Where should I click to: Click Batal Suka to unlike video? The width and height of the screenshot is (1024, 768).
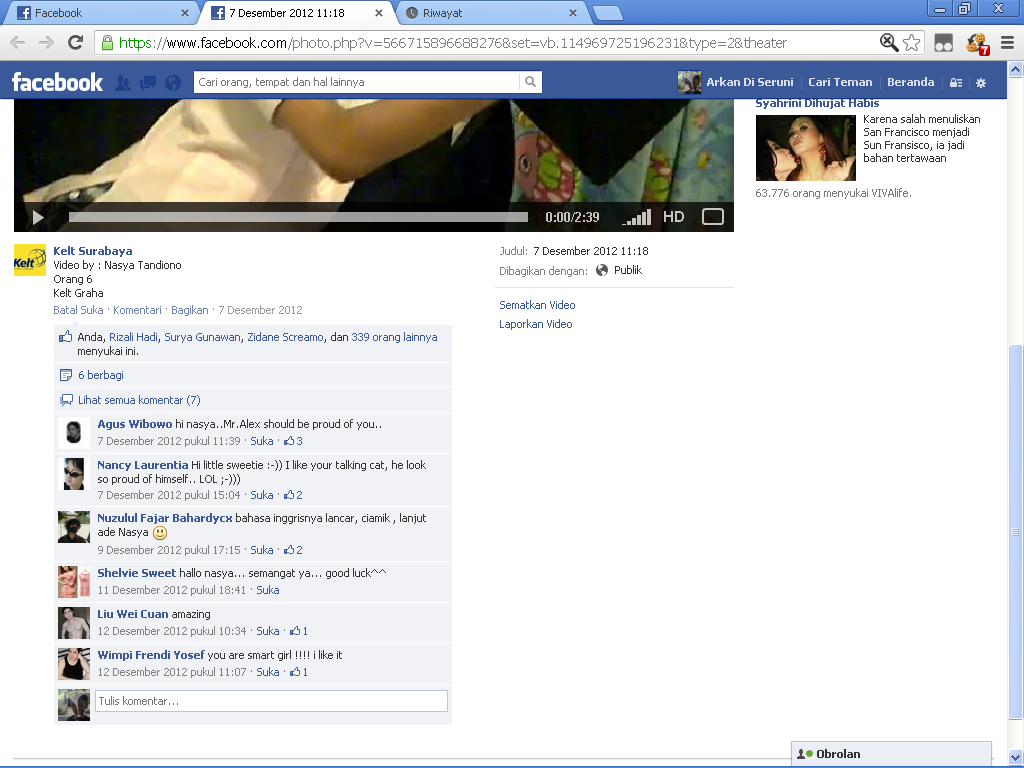pos(78,310)
